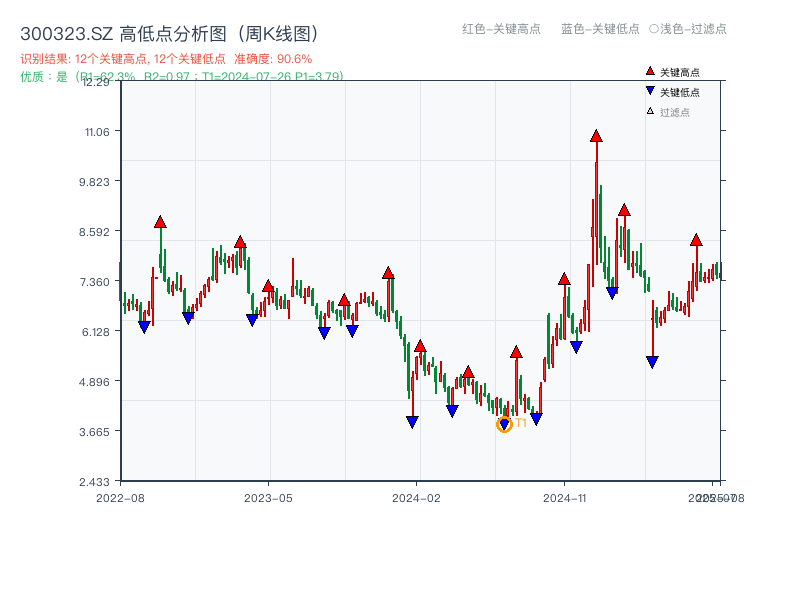Click the 11.06 y-axis label
Viewport: 800px width, 600px height.
97,132
